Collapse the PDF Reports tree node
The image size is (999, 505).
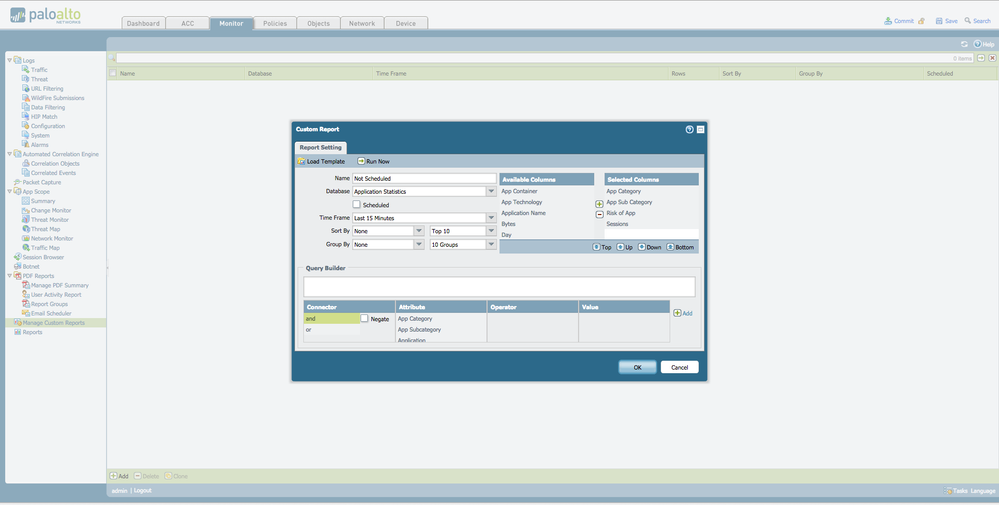pyautogui.click(x=10, y=276)
